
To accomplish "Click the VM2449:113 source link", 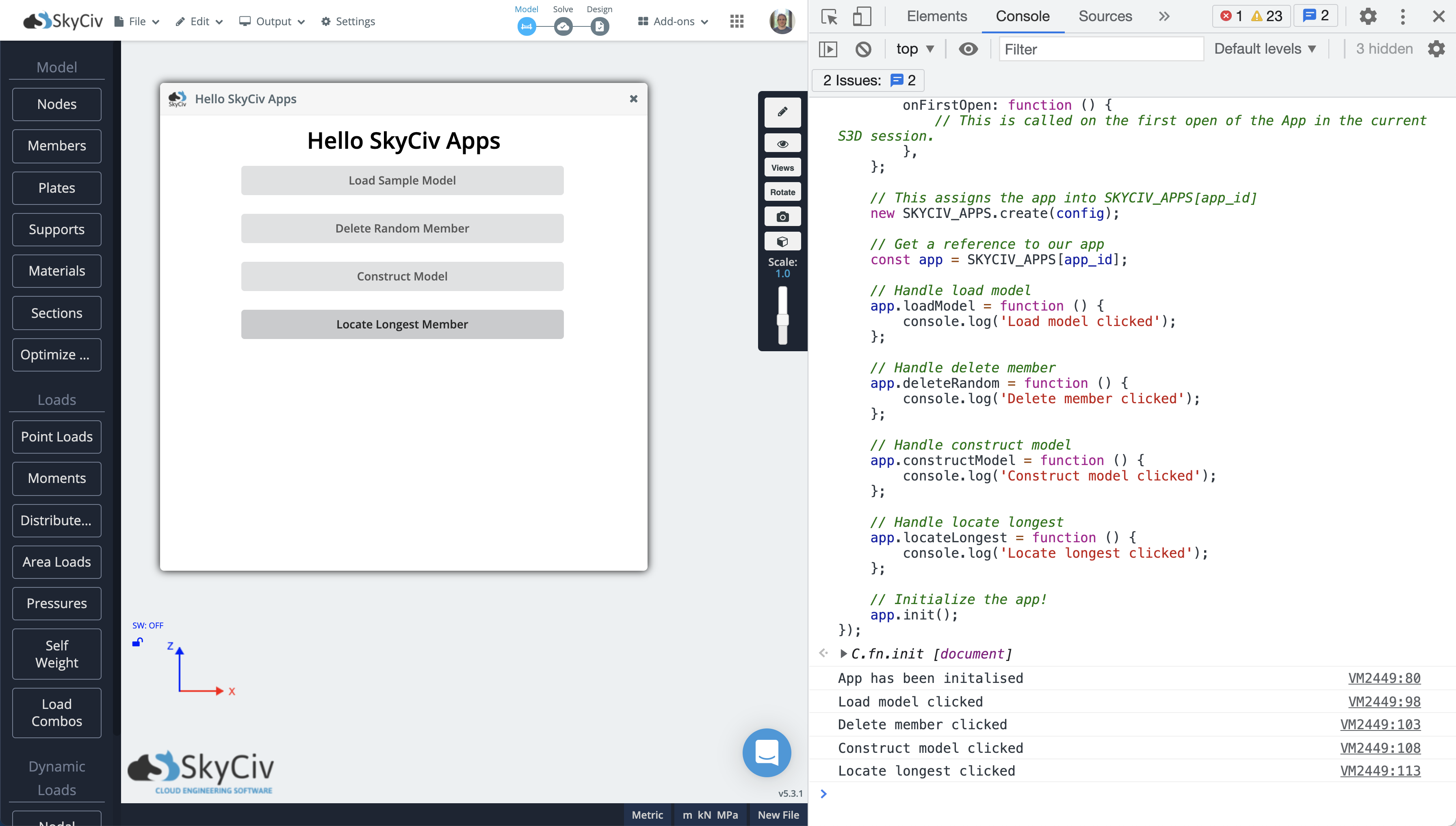I will (x=1380, y=771).
